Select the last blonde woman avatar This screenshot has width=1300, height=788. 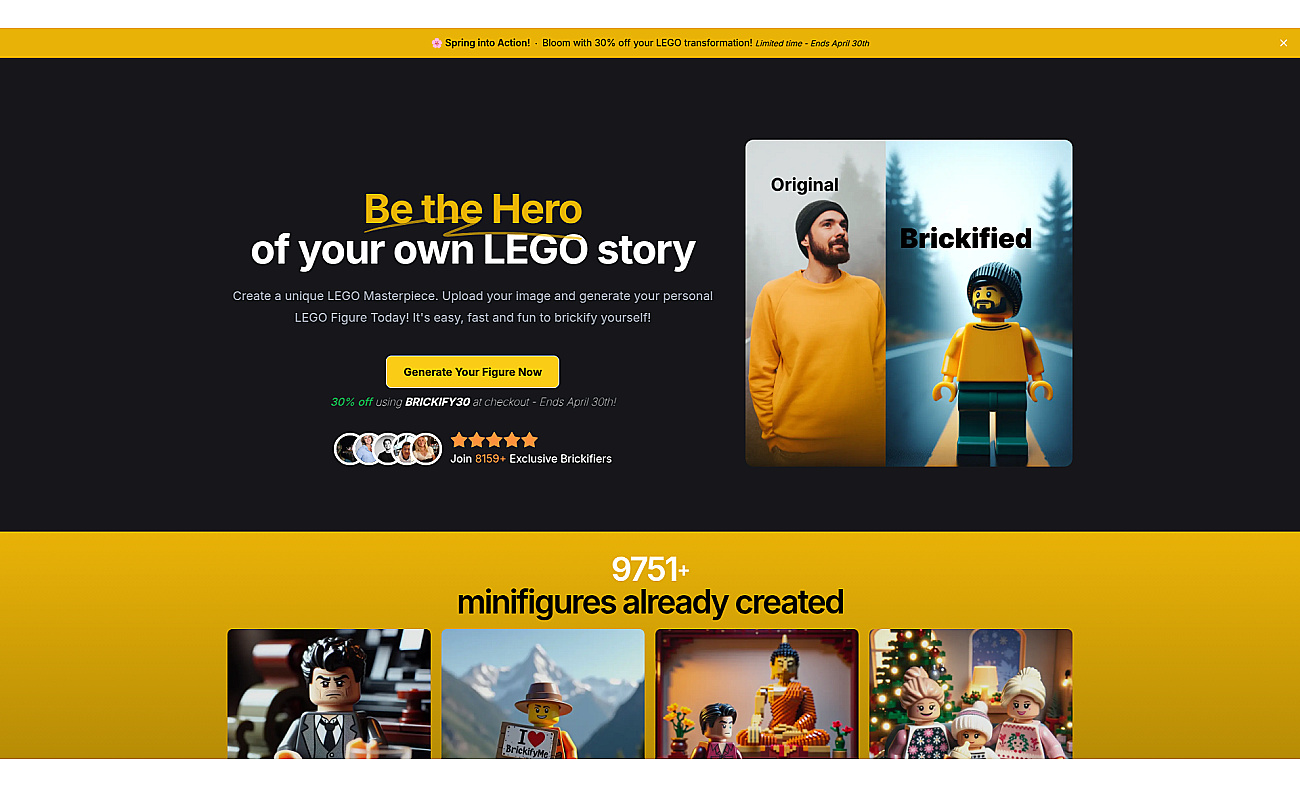[427, 449]
